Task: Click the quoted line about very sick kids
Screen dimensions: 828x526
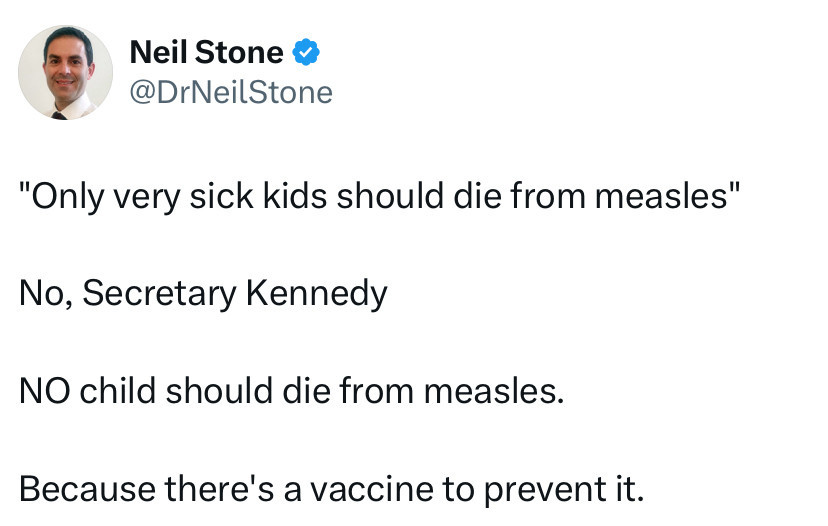Action: coord(380,197)
